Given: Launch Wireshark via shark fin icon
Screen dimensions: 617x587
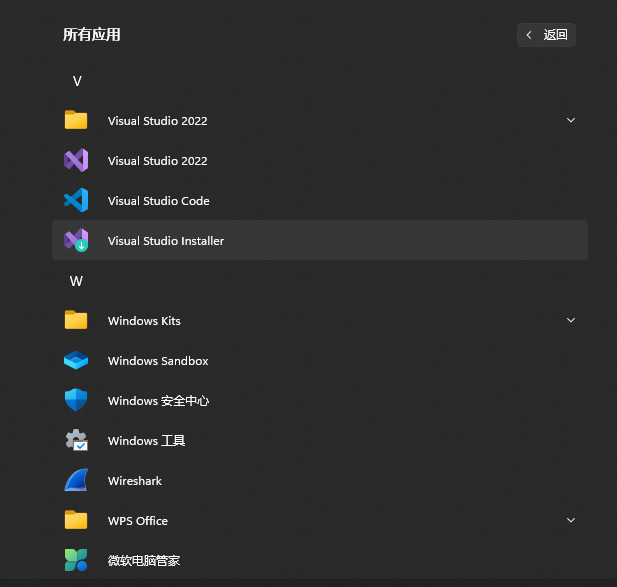Looking at the screenshot, I should (x=76, y=480).
